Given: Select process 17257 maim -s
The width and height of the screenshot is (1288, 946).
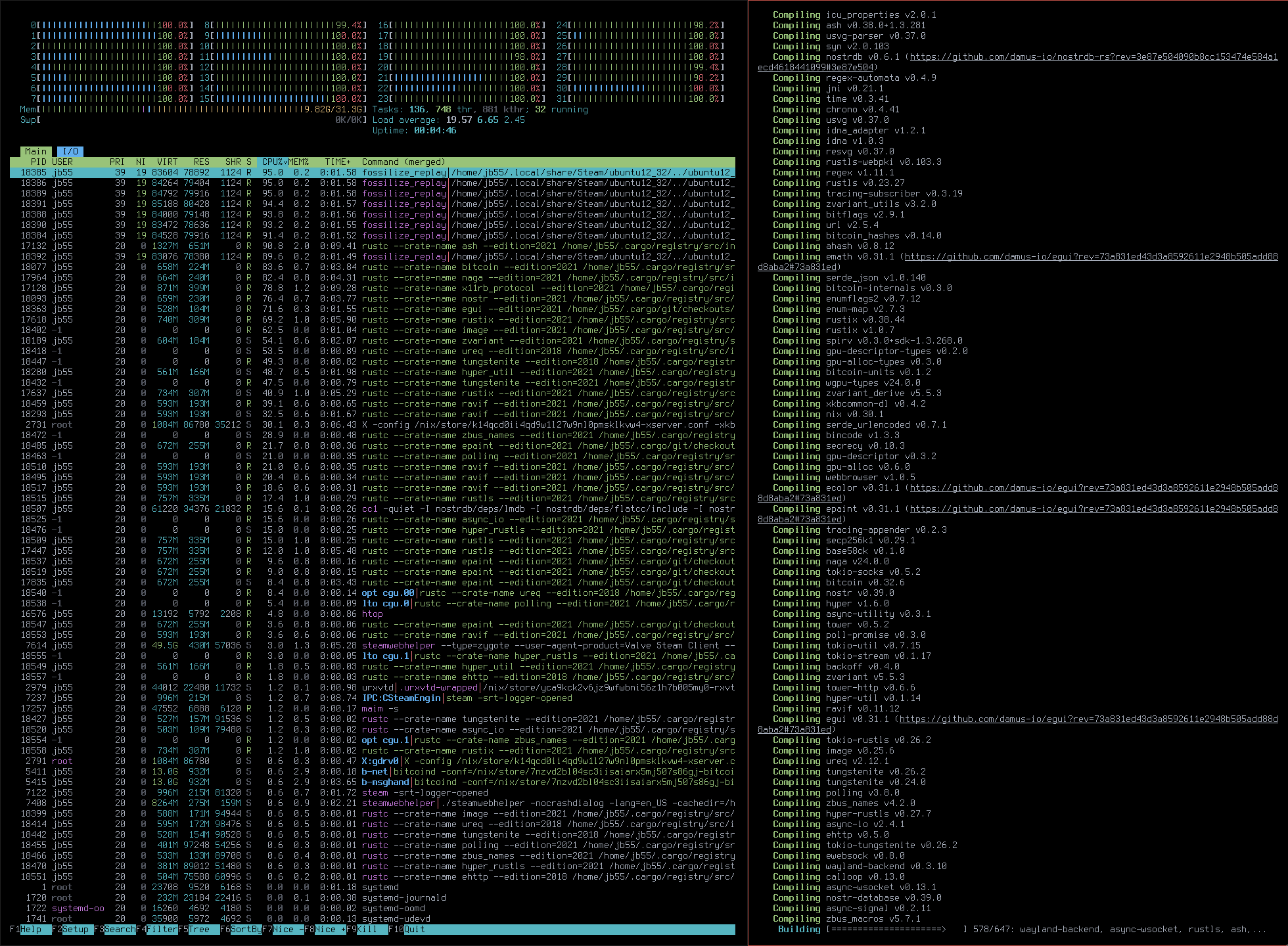Looking at the screenshot, I should click(373, 708).
